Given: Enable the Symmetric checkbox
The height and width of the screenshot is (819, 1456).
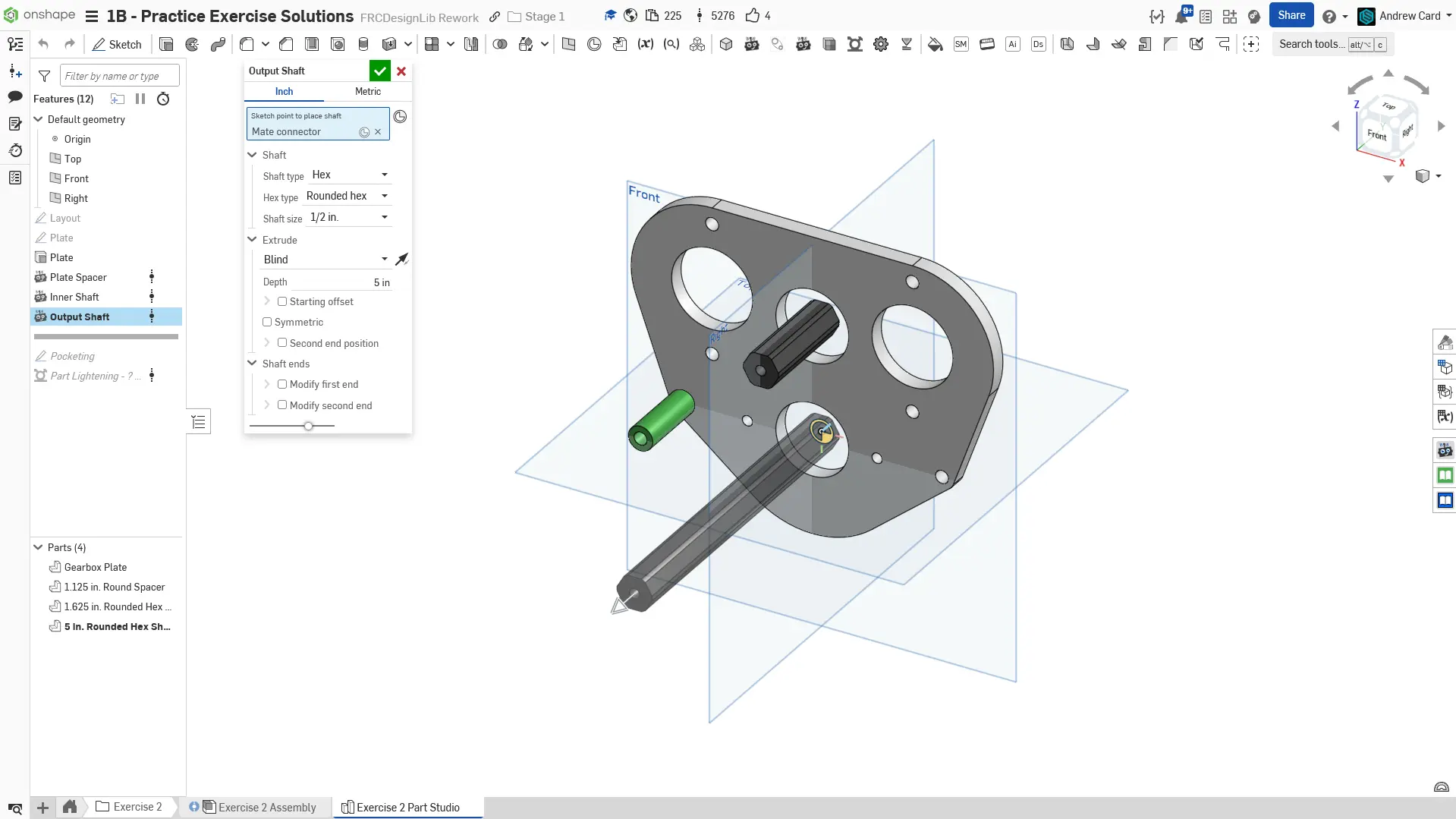Looking at the screenshot, I should [x=267, y=322].
